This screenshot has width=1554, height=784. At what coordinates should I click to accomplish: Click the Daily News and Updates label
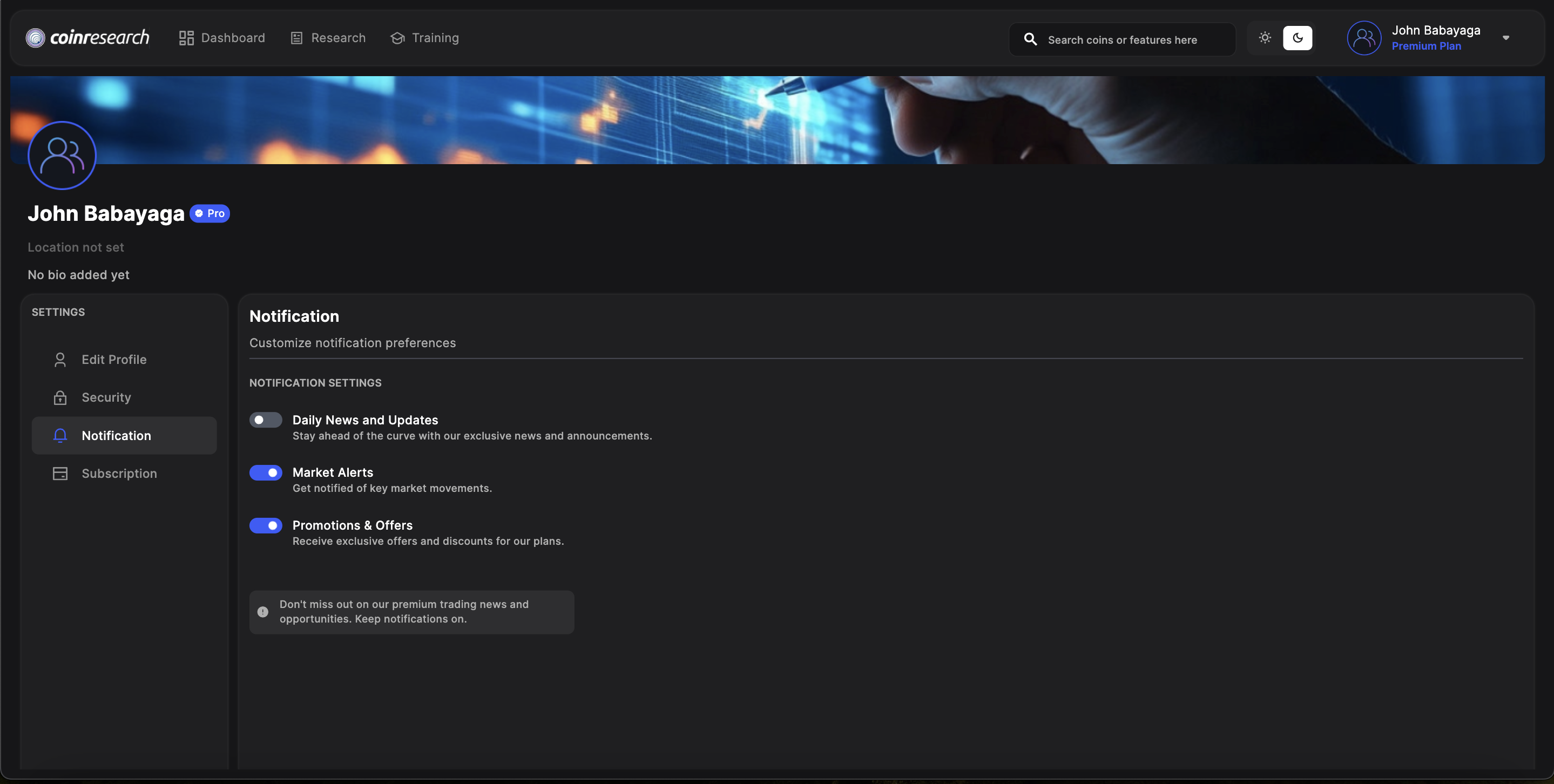point(365,420)
